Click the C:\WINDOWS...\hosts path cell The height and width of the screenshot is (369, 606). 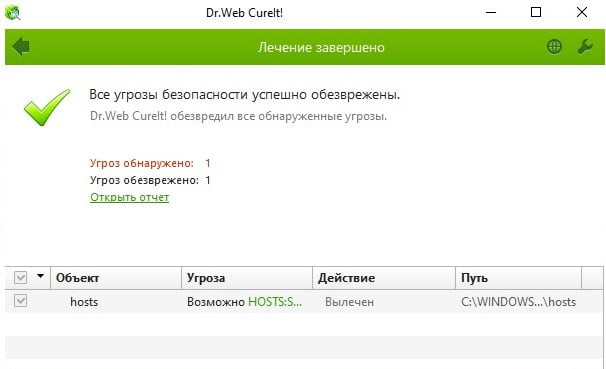click(x=518, y=302)
